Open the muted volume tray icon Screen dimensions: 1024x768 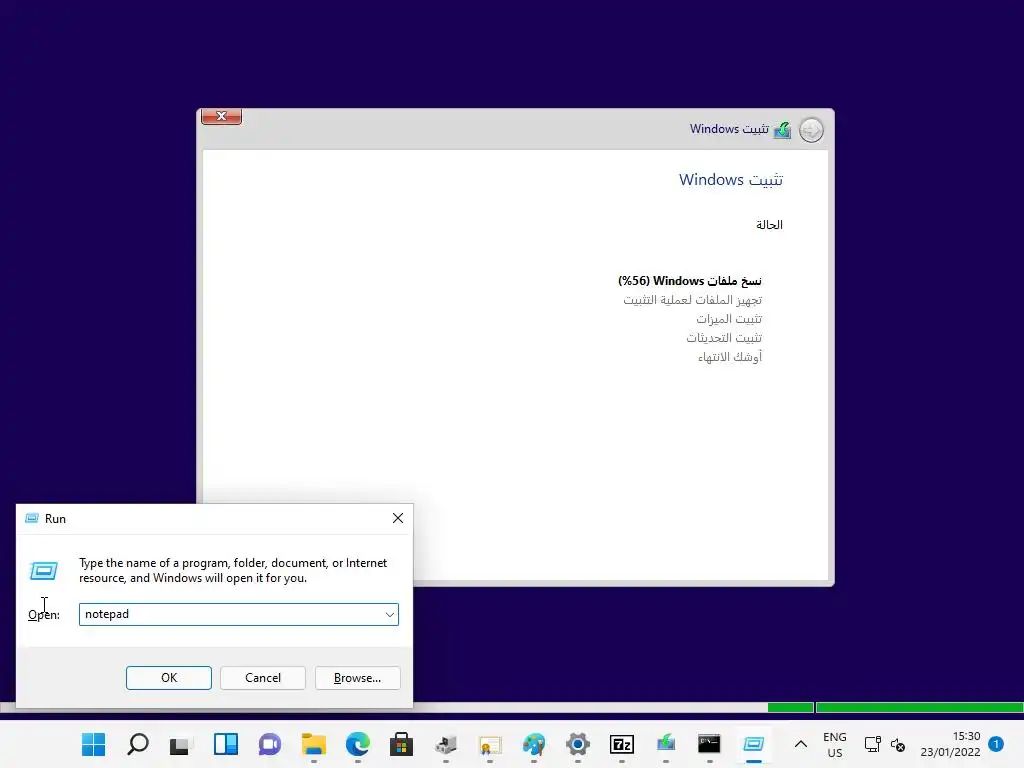[898, 744]
